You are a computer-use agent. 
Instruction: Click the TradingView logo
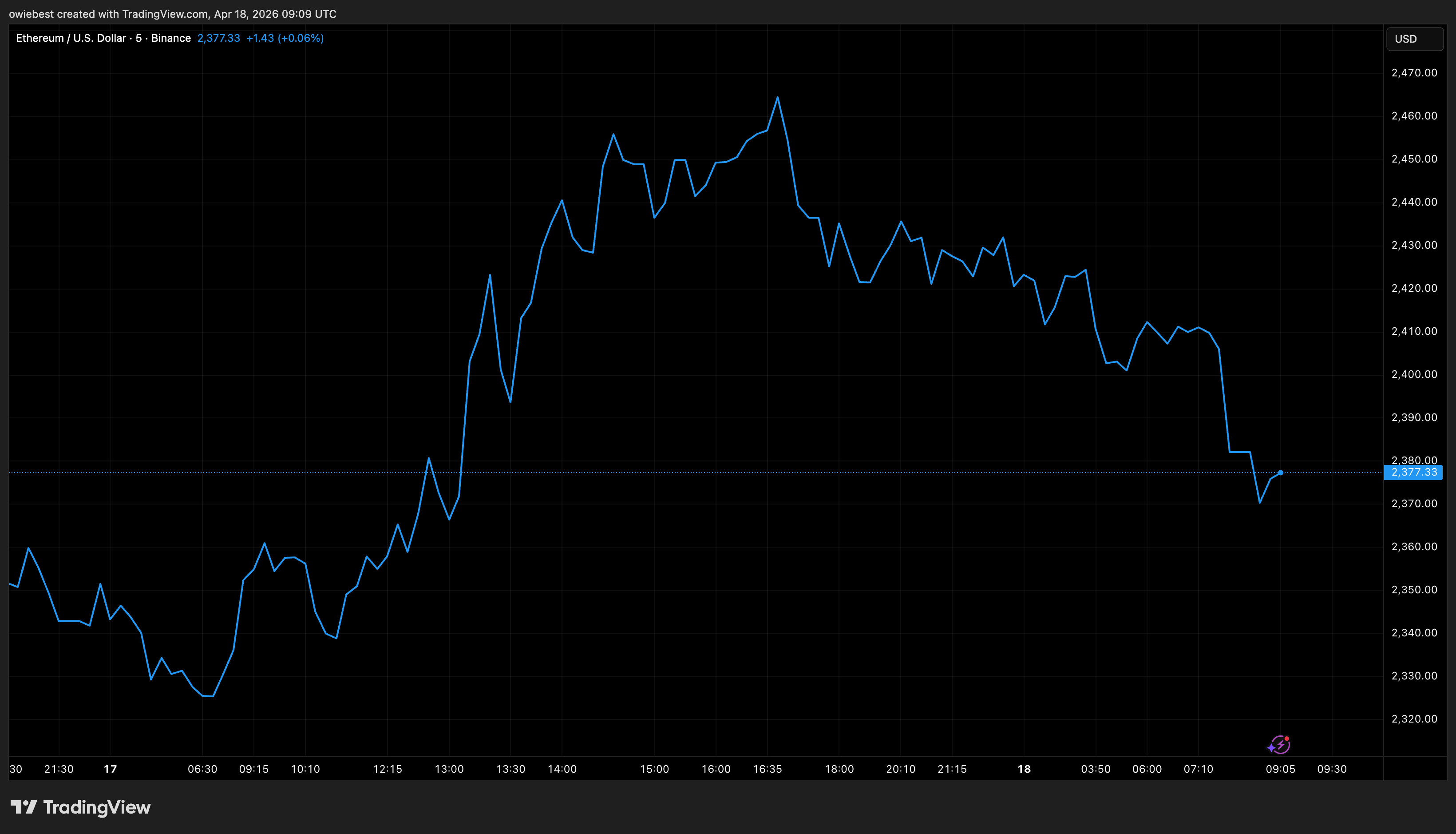(x=81, y=807)
